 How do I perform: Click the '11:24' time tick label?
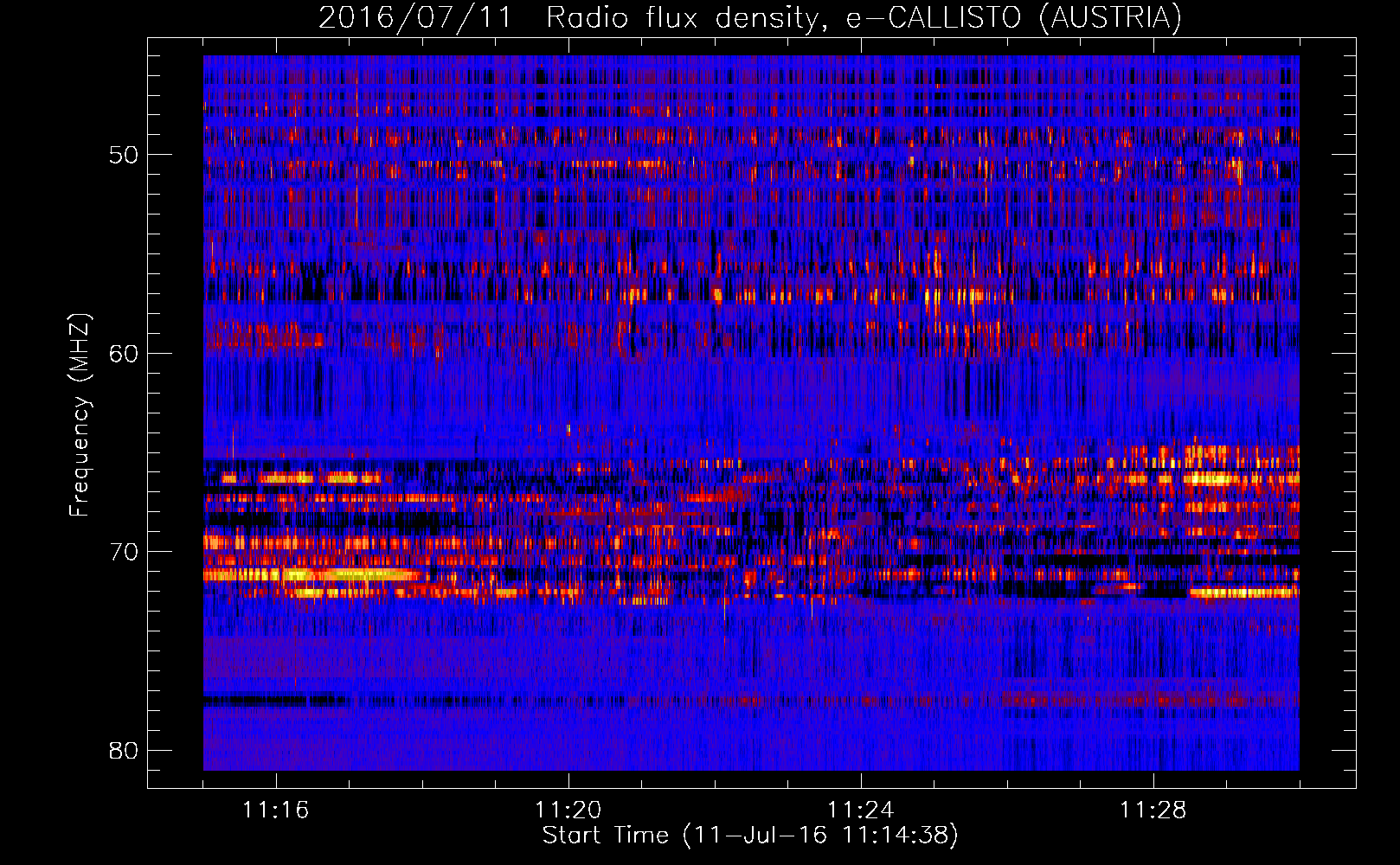pyautogui.click(x=861, y=810)
